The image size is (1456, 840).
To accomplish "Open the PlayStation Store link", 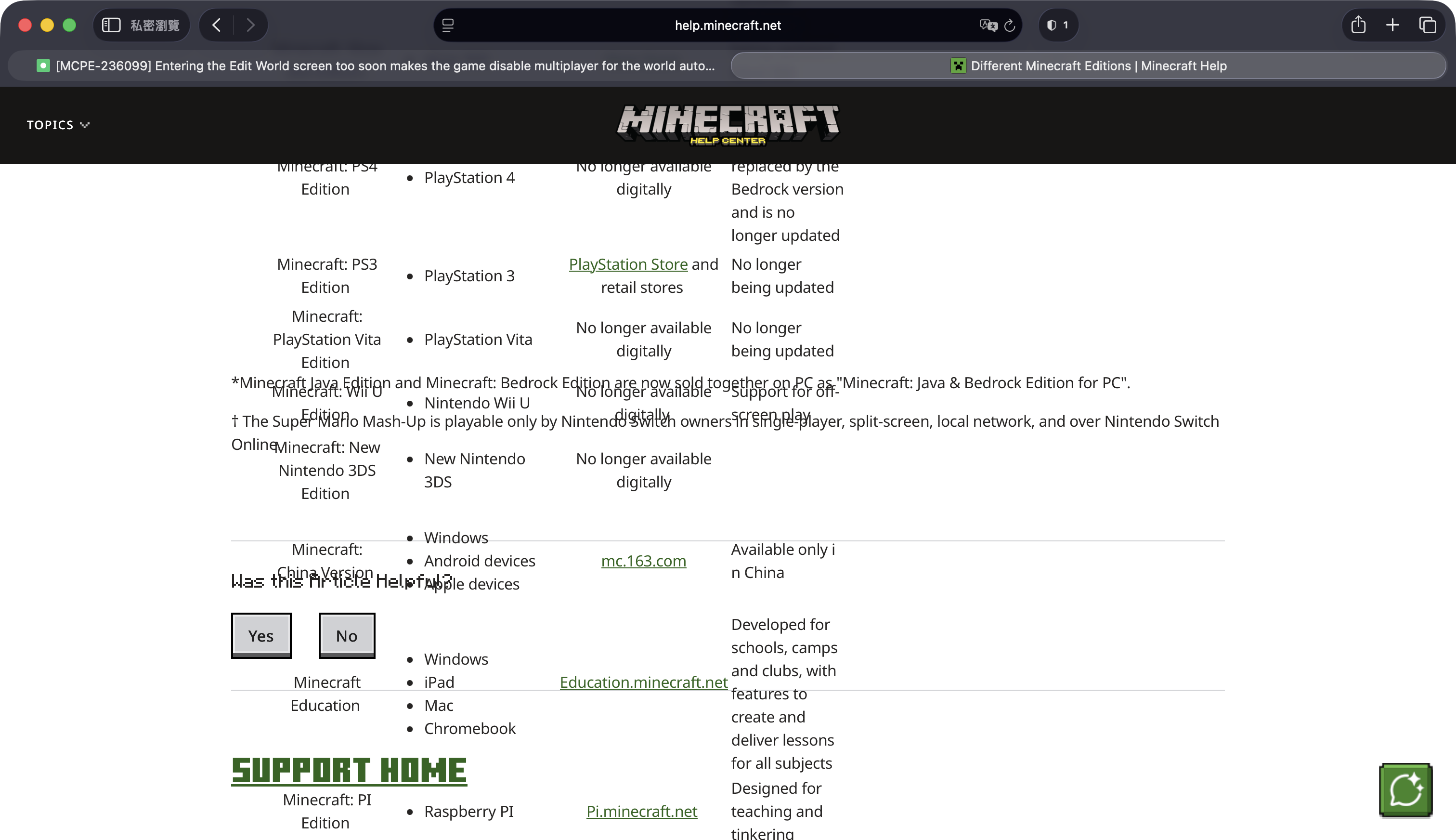I will [x=628, y=264].
